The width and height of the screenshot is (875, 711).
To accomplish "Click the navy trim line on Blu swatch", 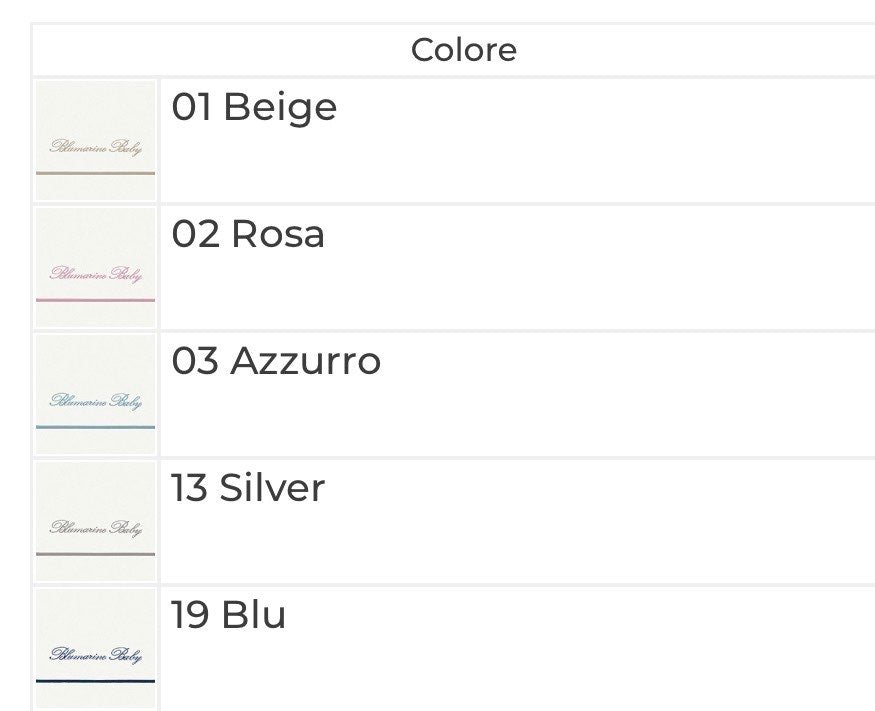I will (96, 681).
